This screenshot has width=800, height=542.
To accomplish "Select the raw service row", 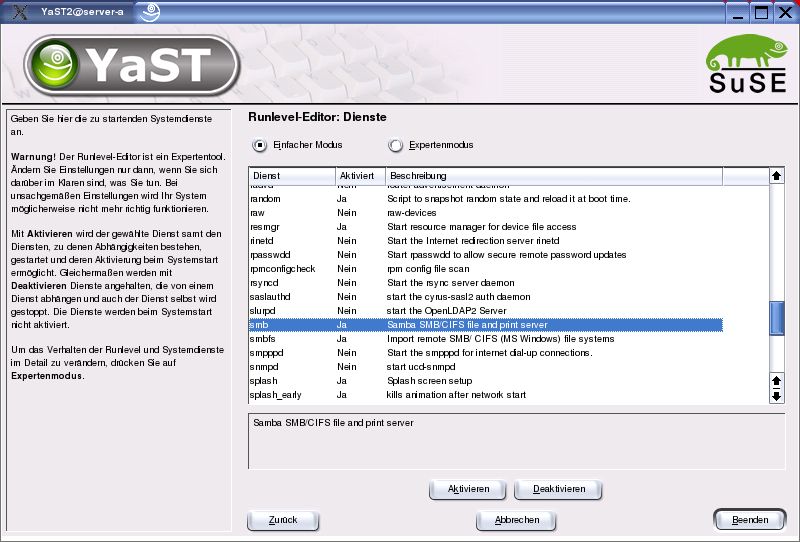I will click(x=486, y=213).
